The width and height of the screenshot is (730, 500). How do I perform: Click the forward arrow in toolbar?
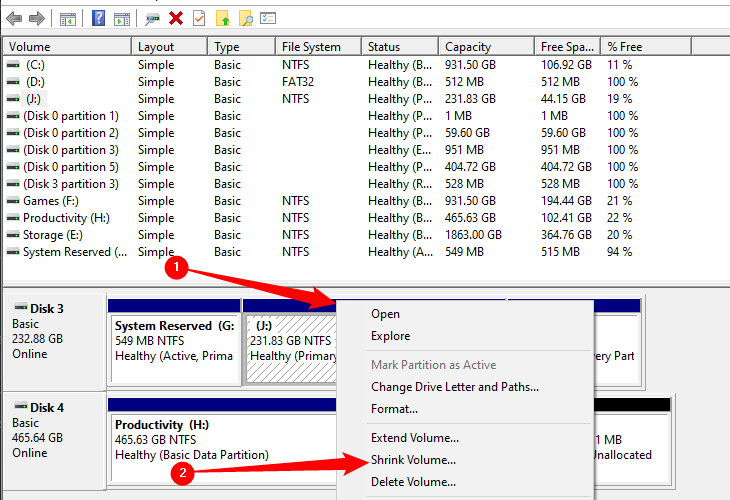pyautogui.click(x=36, y=18)
